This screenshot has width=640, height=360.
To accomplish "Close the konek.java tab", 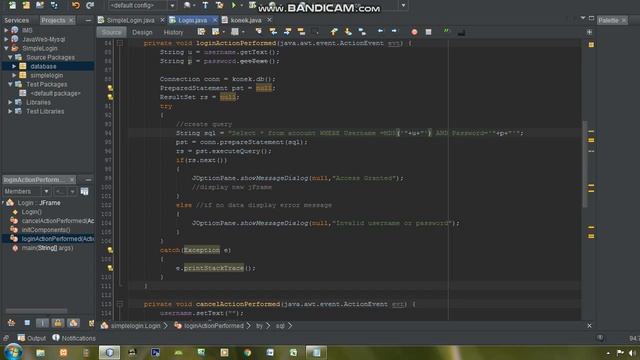I will 269,20.
